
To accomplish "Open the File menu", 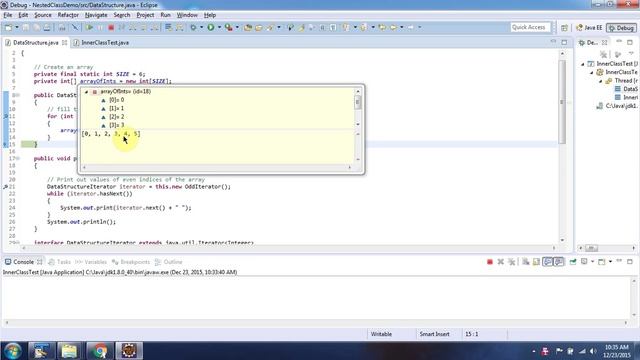I will [x=8, y=15].
